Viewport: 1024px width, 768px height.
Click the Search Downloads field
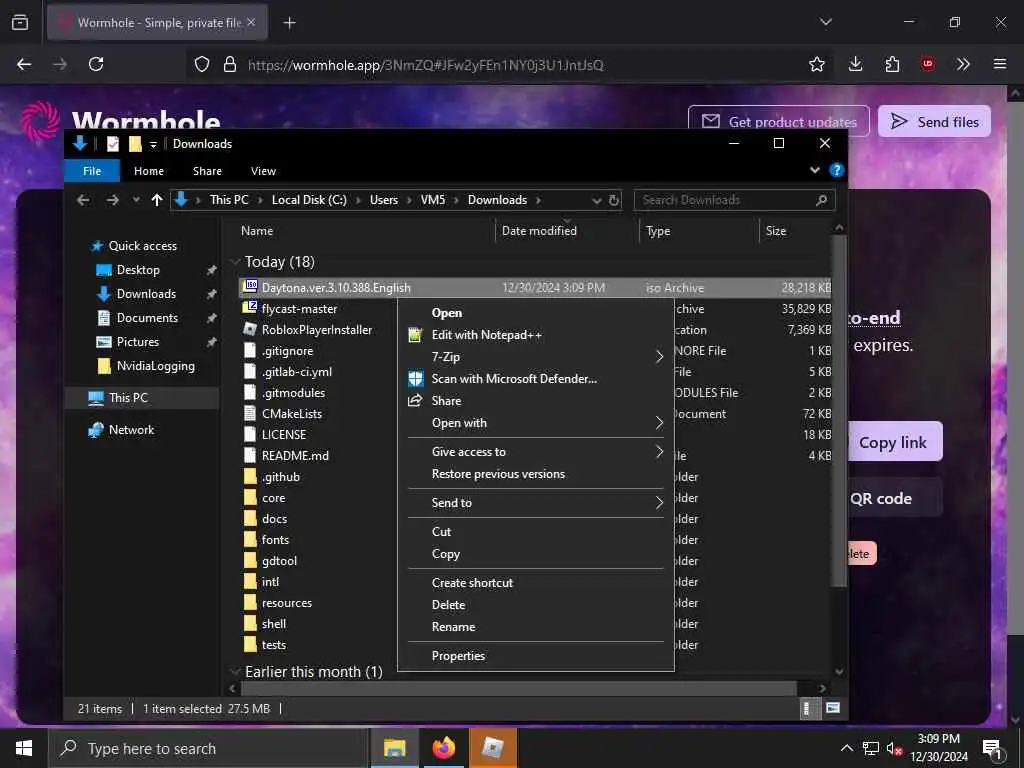pos(734,200)
